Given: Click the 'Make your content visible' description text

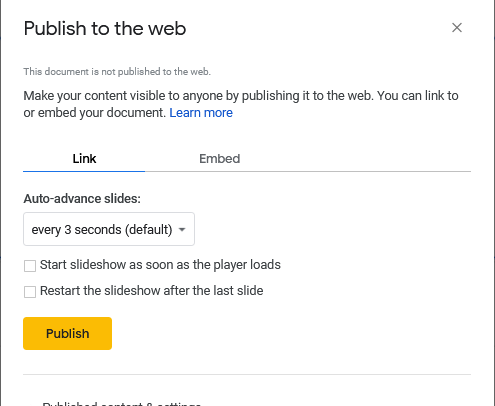Looking at the screenshot, I should [x=241, y=104].
